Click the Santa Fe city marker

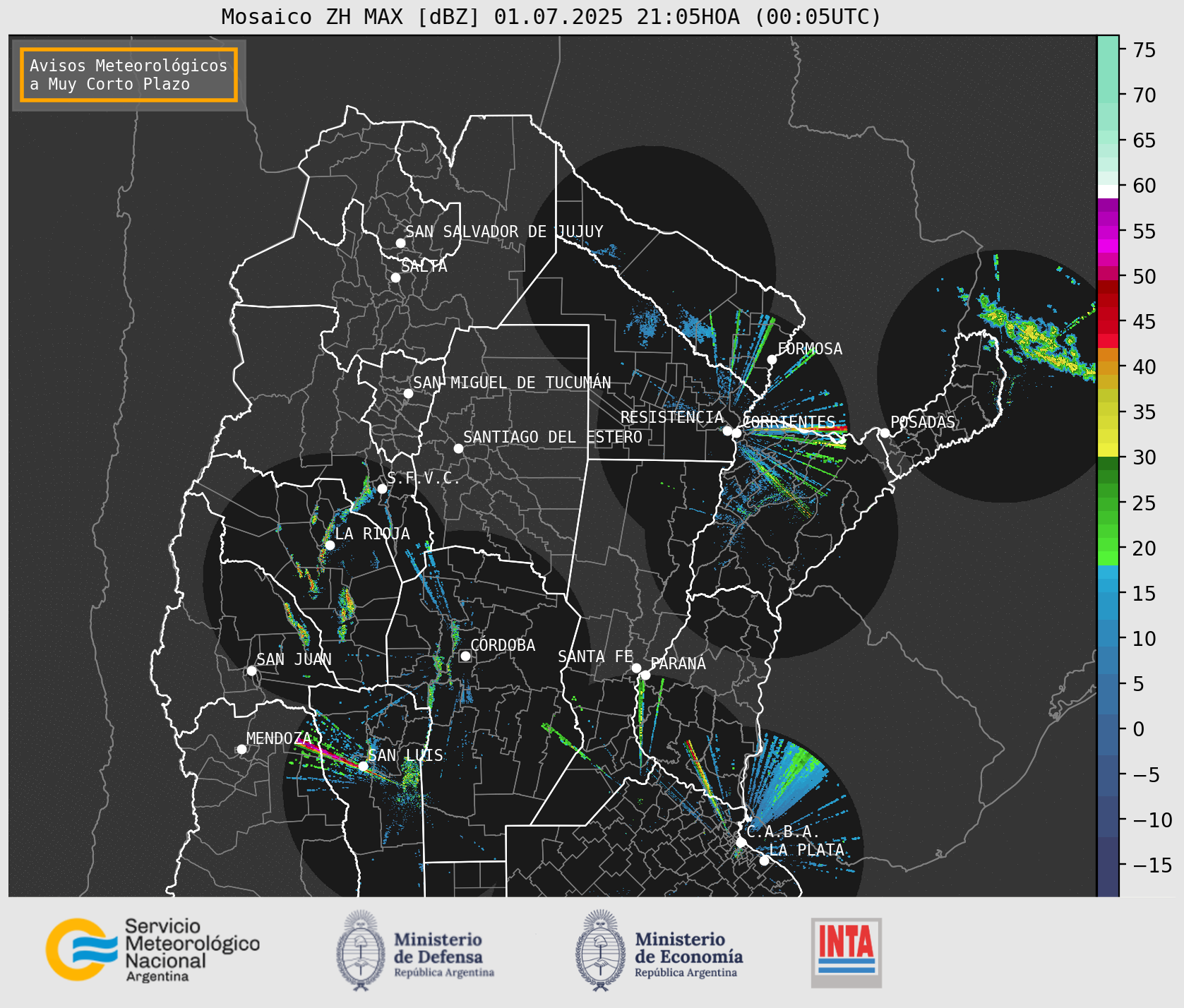pyautogui.click(x=636, y=668)
